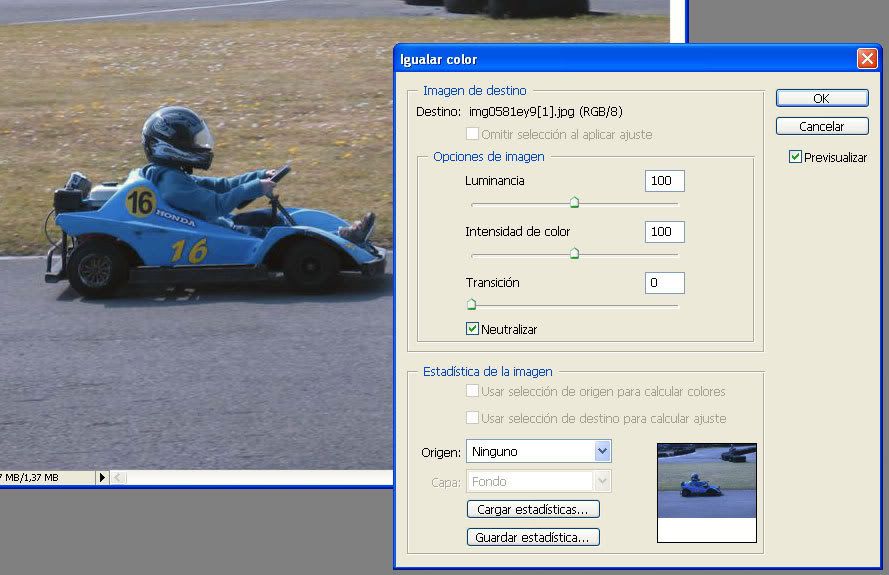Click Cargar estadísticas button
The image size is (889, 575).
533,509
